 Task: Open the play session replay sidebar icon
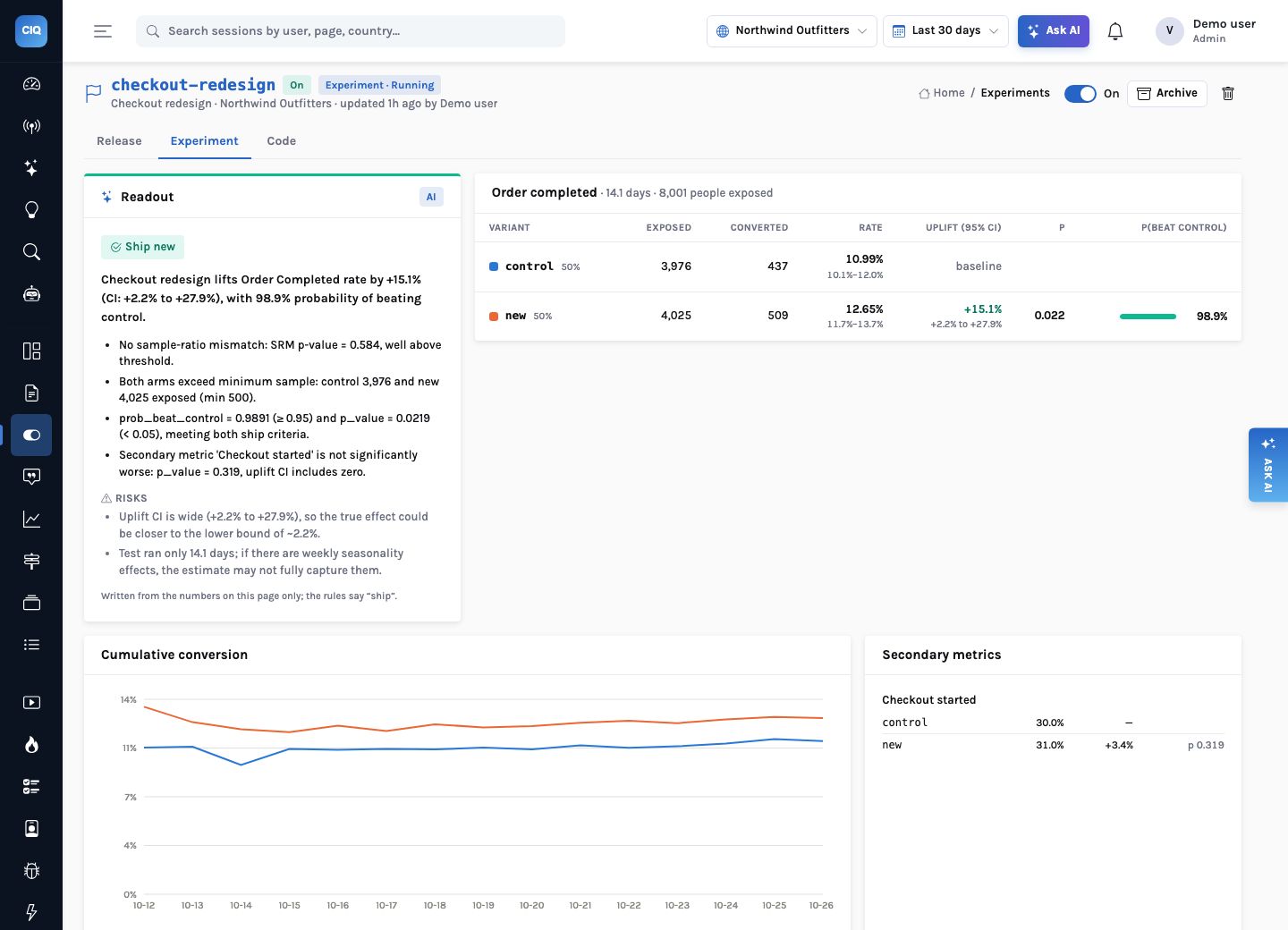pos(31,702)
